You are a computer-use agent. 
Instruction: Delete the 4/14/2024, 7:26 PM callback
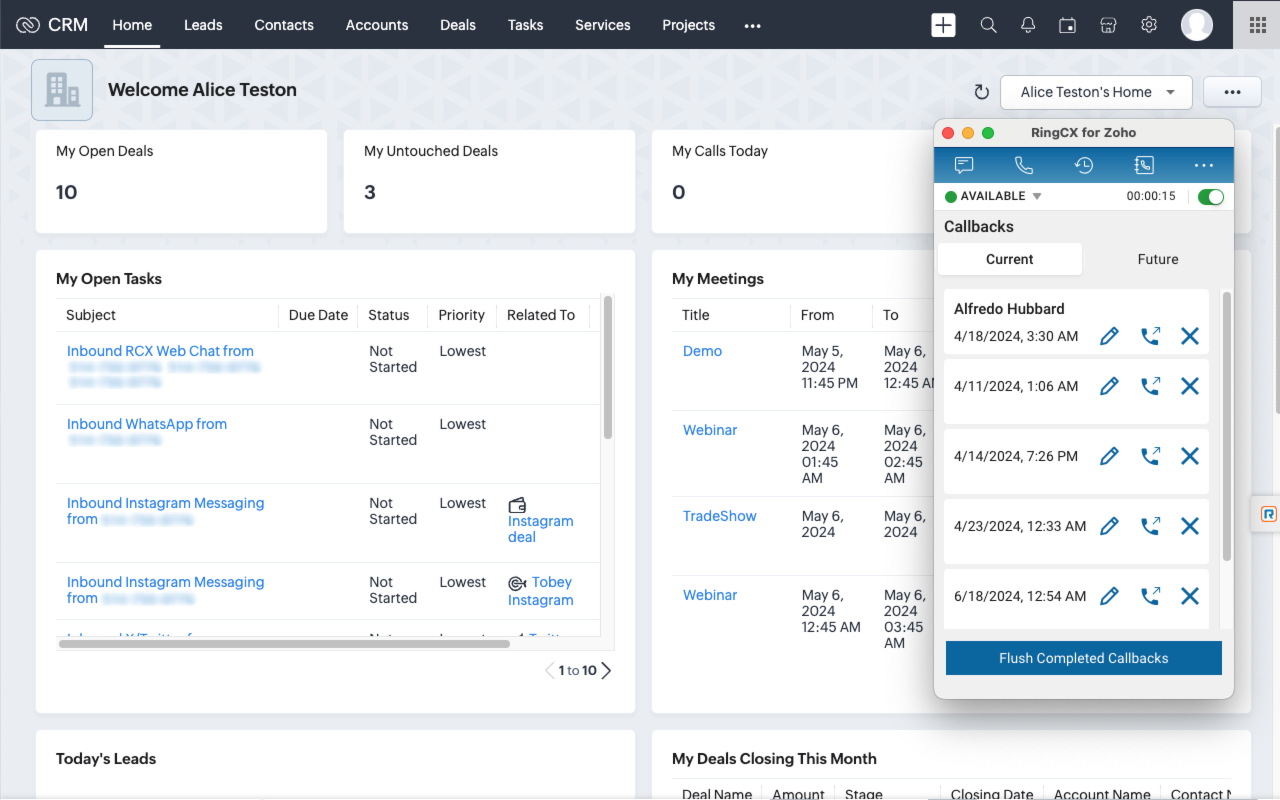[x=1190, y=456]
